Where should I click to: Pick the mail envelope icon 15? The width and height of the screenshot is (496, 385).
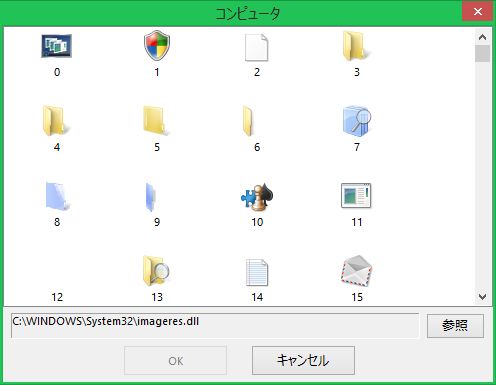tap(356, 271)
